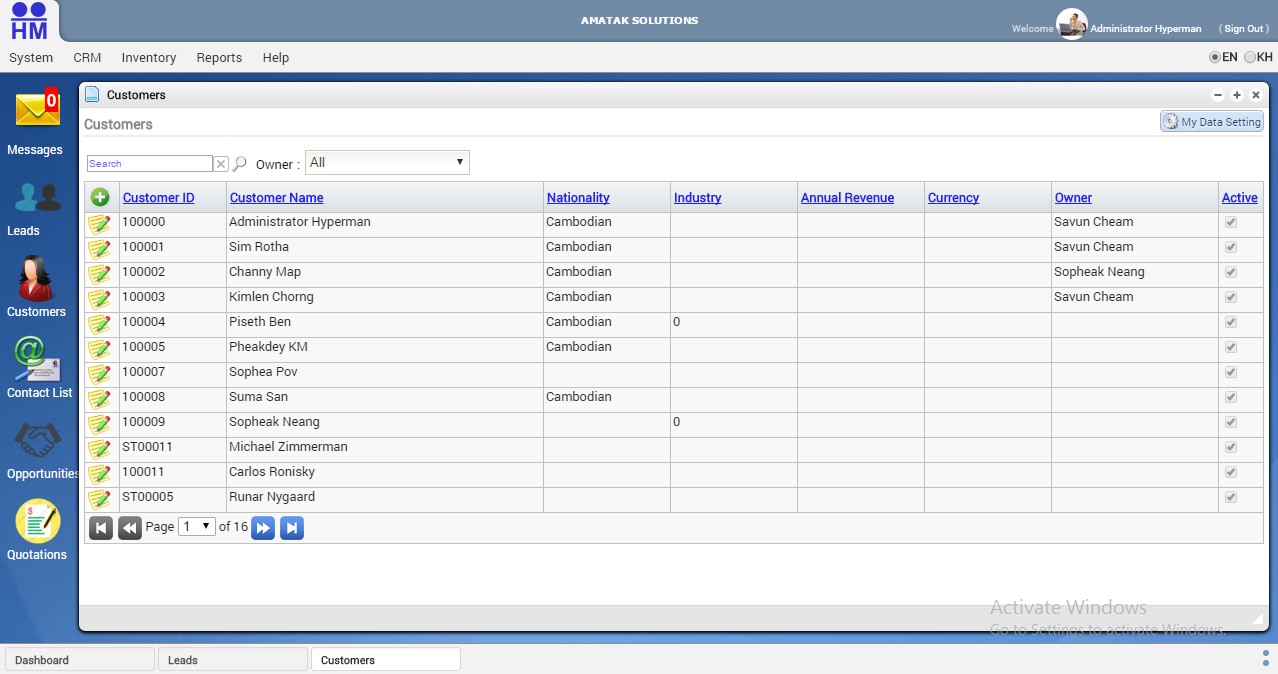The height and width of the screenshot is (674, 1278).
Task: Select the EN language radio button
Action: pos(1215,58)
